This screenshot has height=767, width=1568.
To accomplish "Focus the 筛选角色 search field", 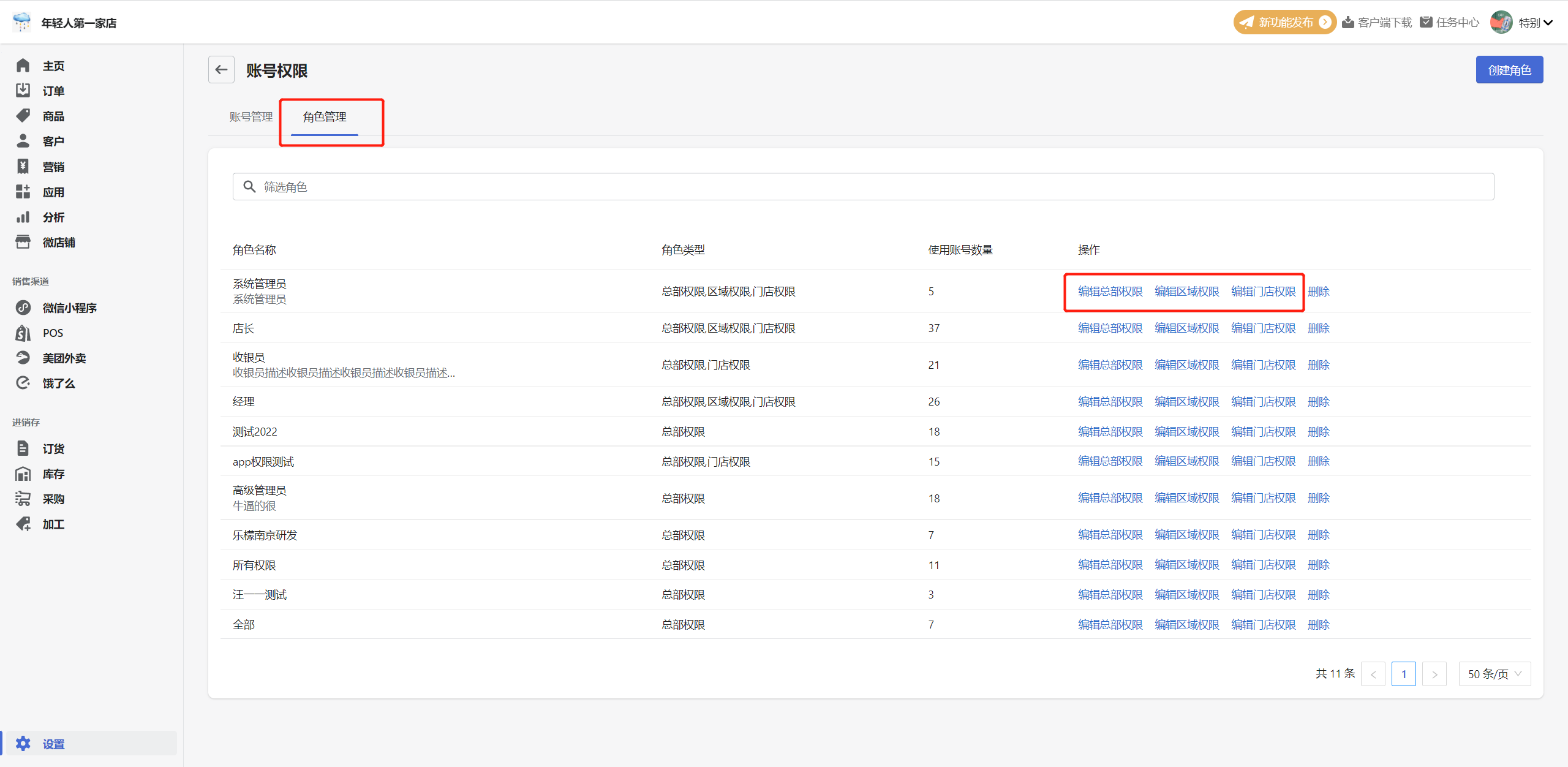I will point(862,187).
